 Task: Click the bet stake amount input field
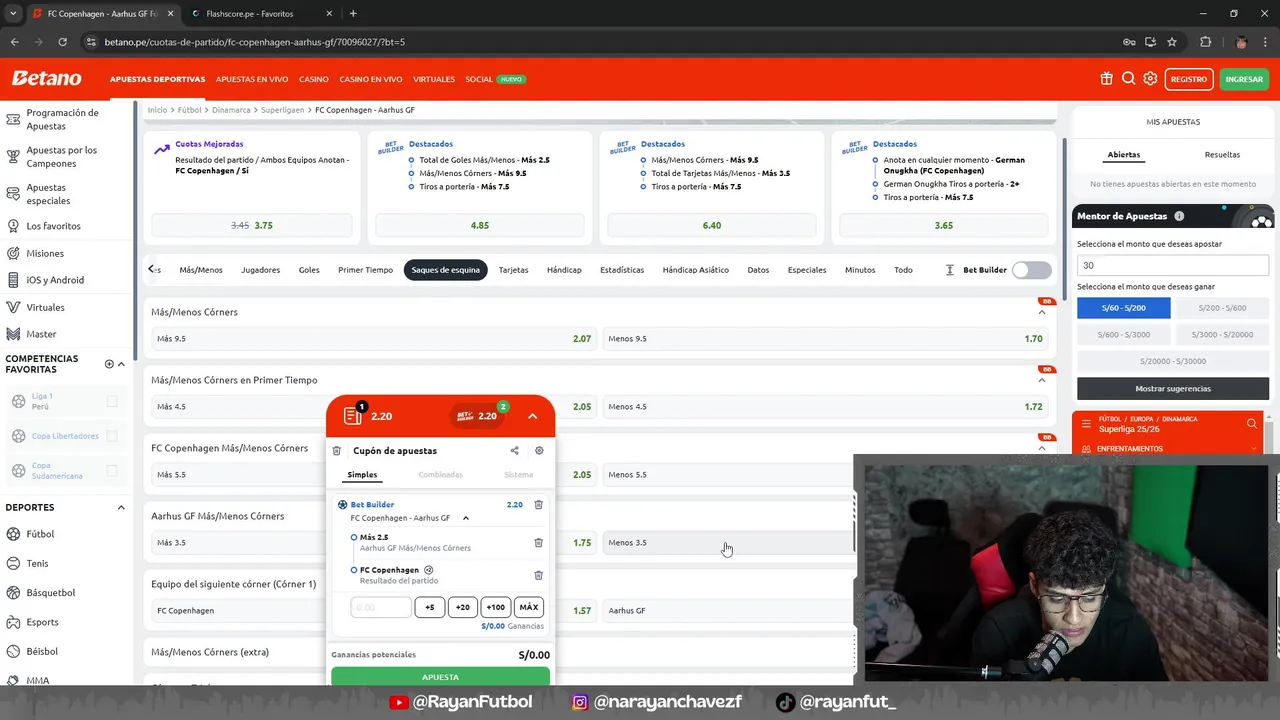tap(381, 607)
